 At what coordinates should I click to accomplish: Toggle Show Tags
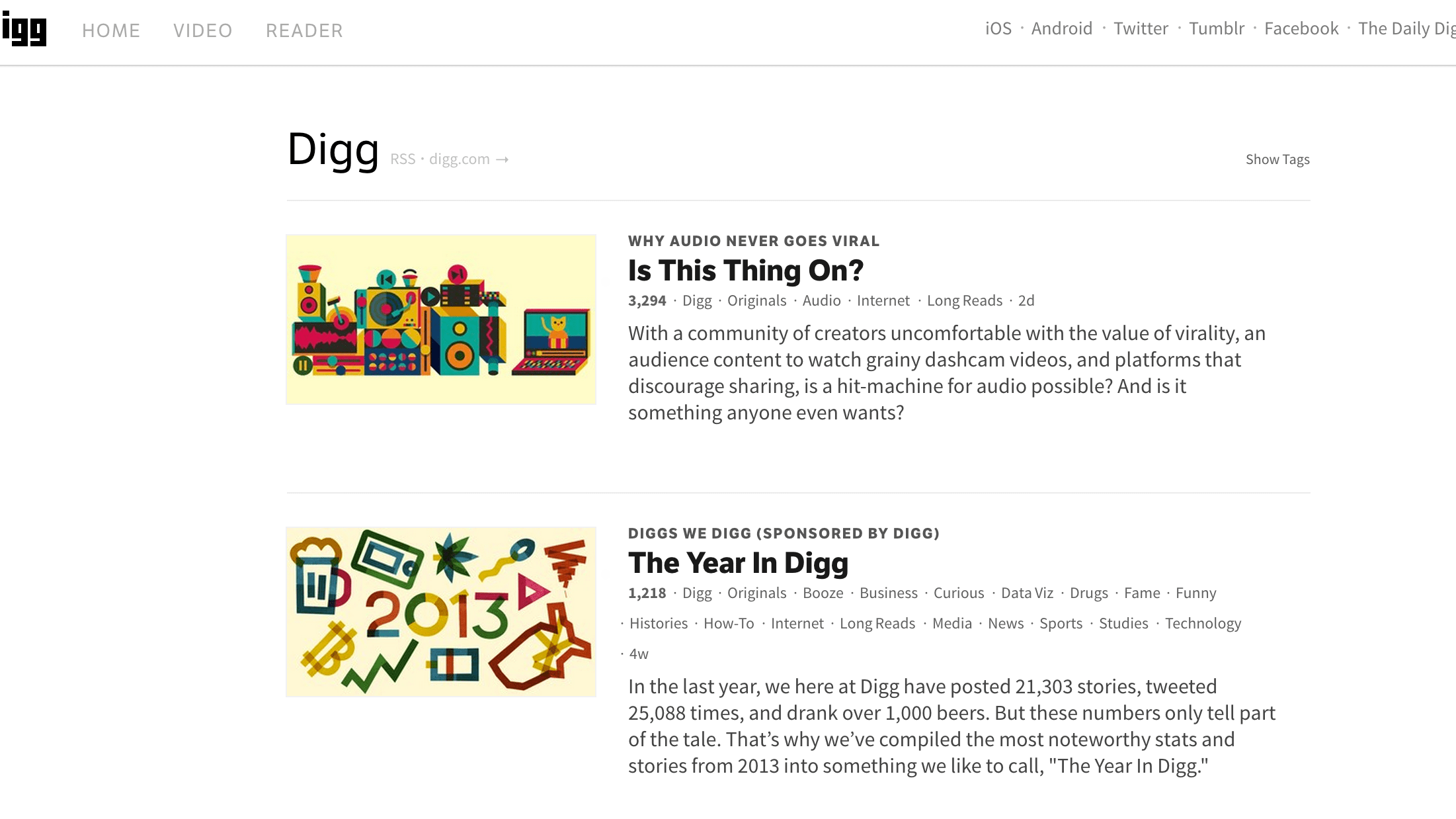point(1277,159)
